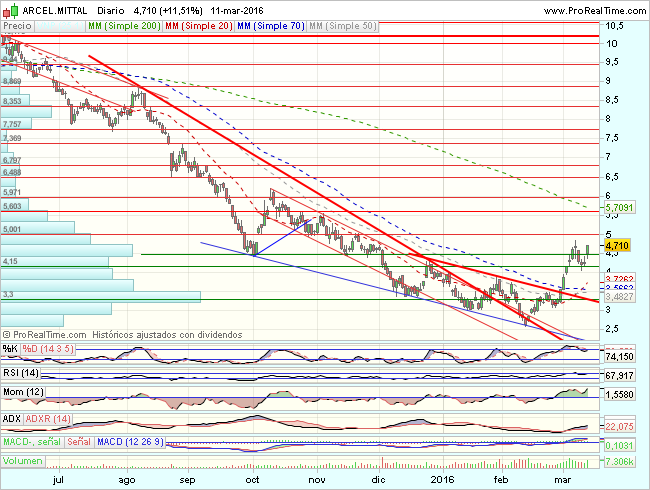
Task: Click the 'ago' month label on time axis
Action: click(126, 480)
